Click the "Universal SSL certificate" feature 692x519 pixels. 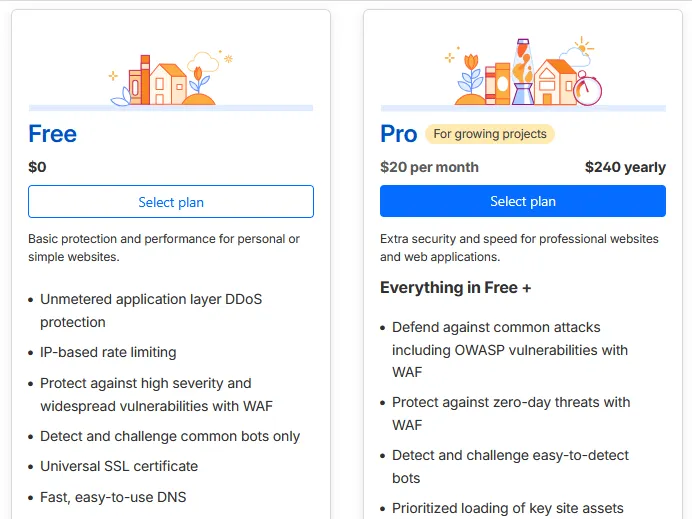click(119, 466)
